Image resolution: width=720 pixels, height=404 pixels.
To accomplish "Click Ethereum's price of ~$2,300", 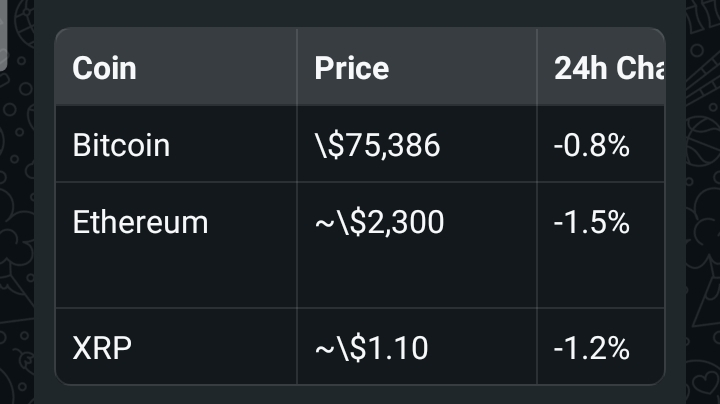I will point(378,221).
